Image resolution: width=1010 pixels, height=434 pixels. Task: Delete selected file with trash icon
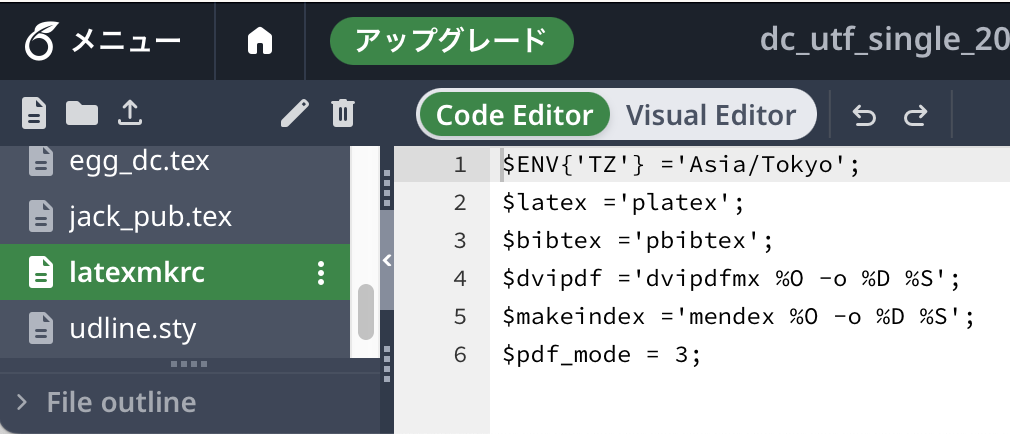(x=343, y=114)
